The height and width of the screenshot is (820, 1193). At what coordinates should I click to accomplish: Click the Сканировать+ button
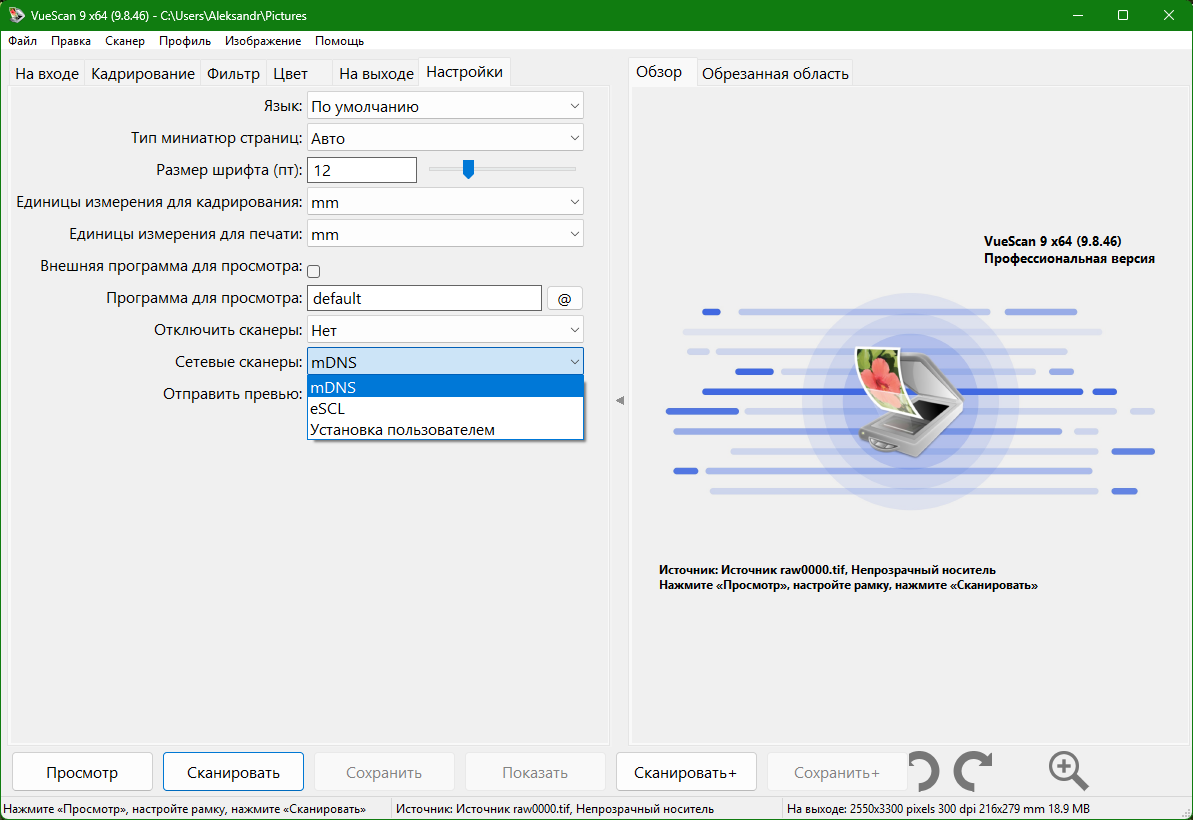click(686, 772)
